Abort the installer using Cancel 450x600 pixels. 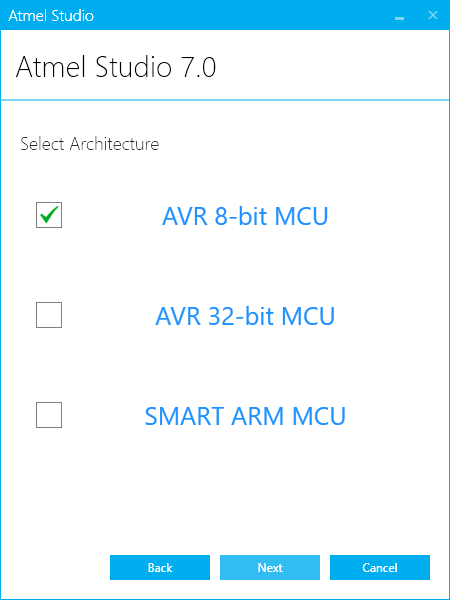click(380, 567)
